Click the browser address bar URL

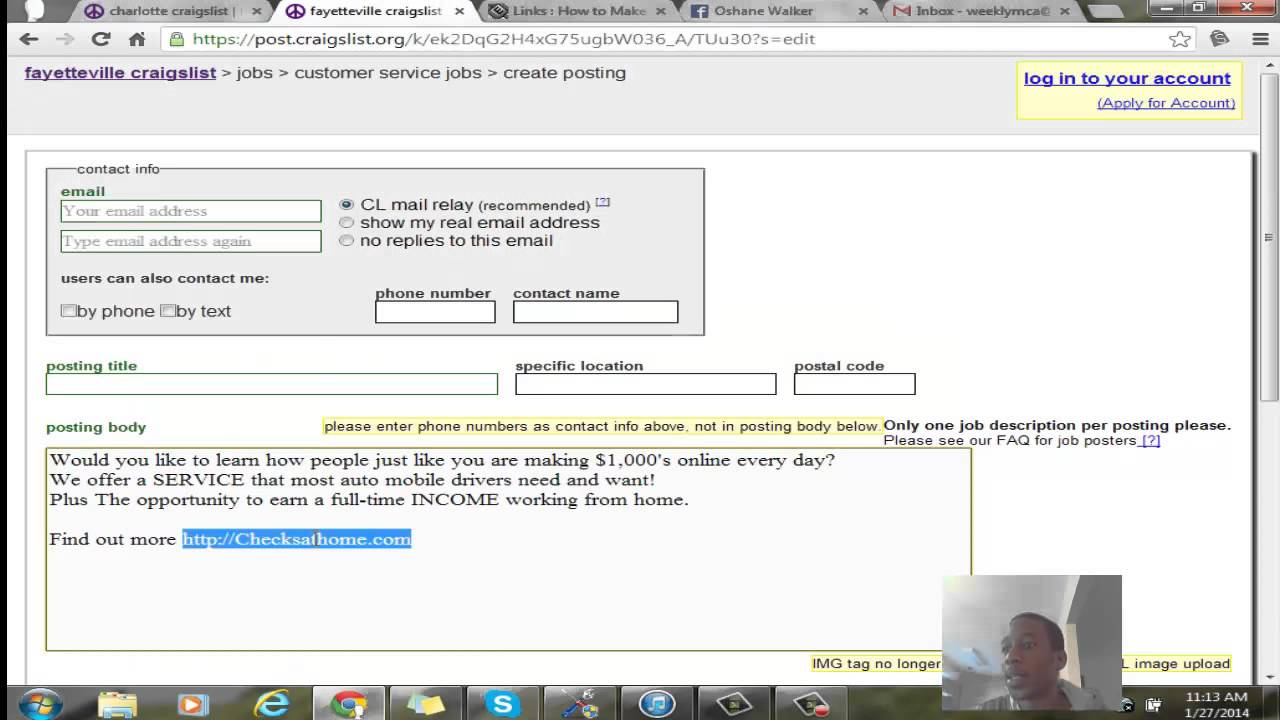[x=504, y=39]
